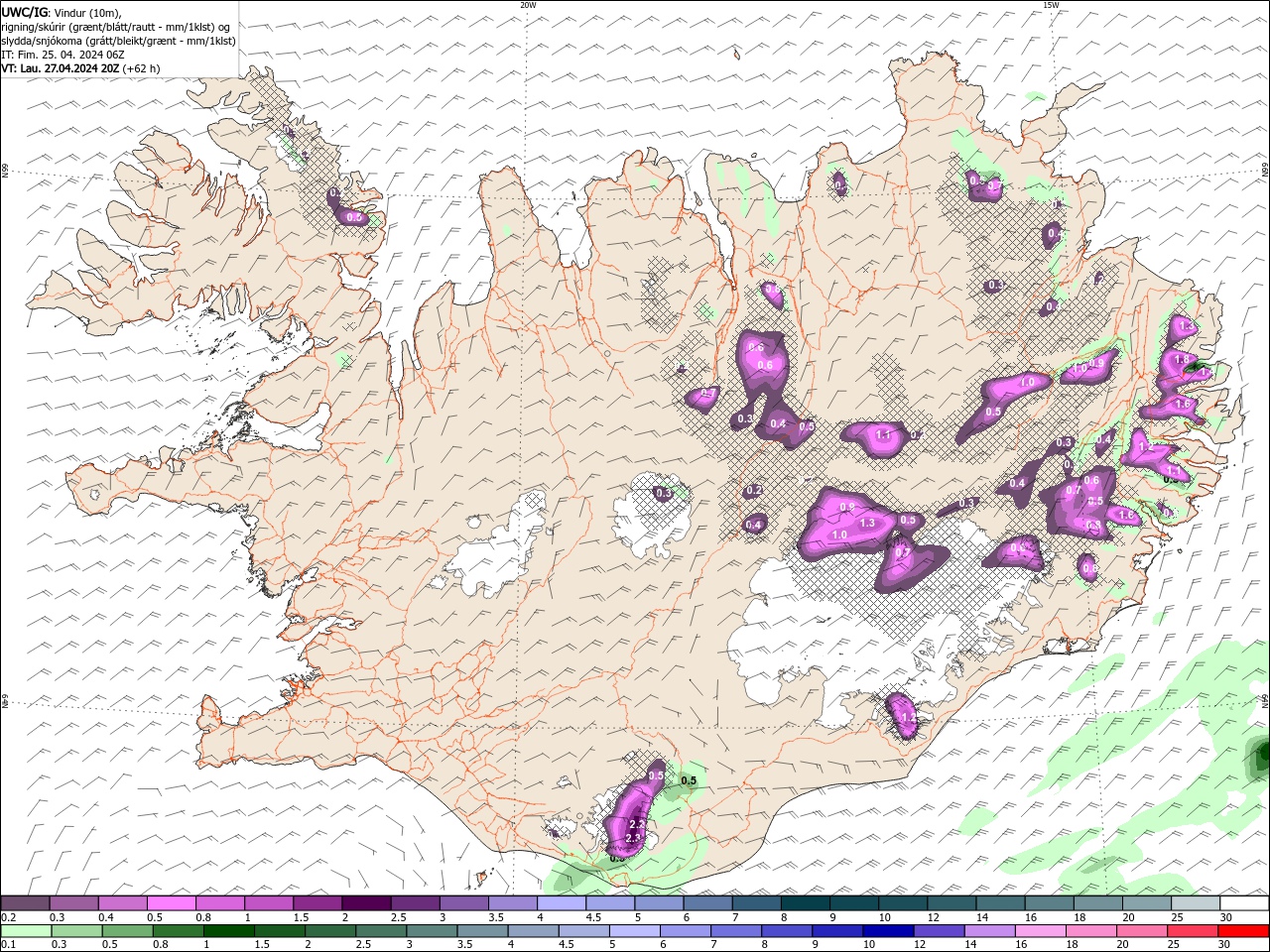Screen dimensions: 1270x952
Task: Click the light green rain-scale swatch labeled 0.3
Action: [x=76, y=931]
